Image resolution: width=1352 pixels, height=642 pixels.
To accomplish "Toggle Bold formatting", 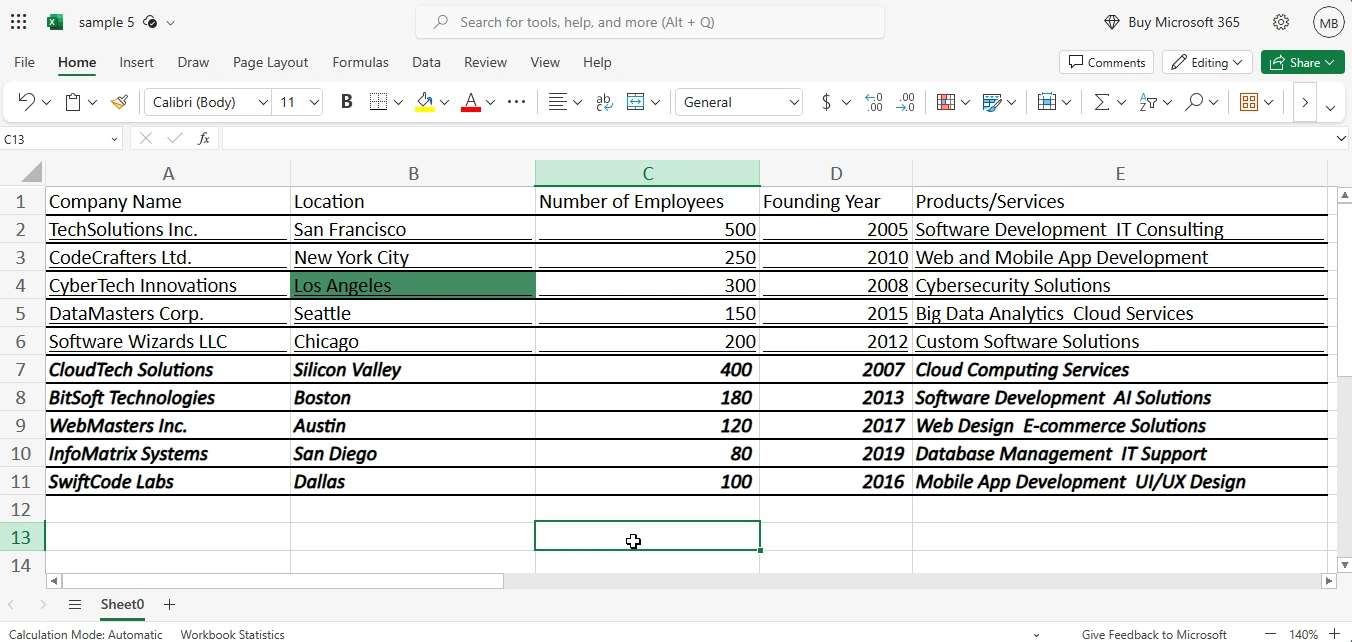I will (347, 102).
